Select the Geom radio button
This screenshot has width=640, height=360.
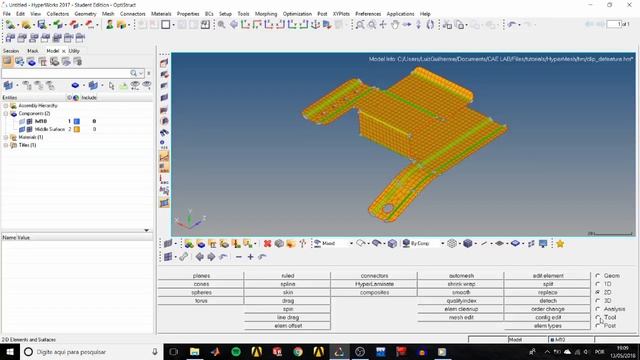point(598,276)
